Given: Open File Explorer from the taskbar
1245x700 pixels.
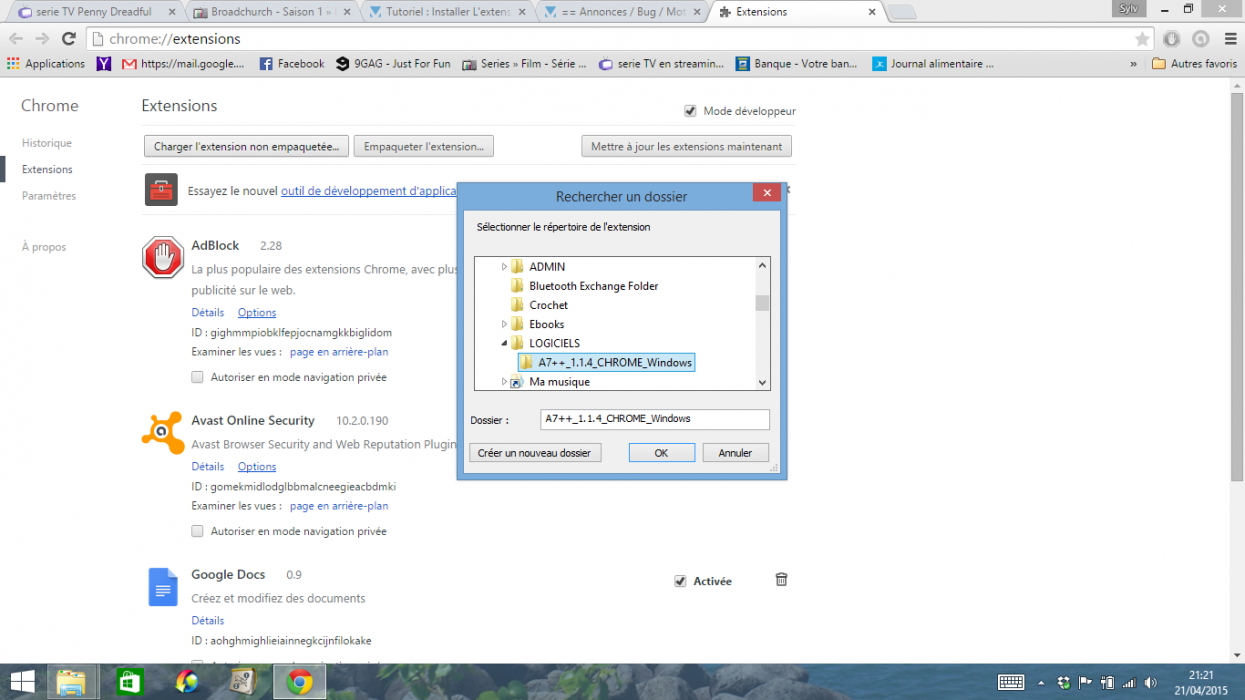Looking at the screenshot, I should pos(72,682).
